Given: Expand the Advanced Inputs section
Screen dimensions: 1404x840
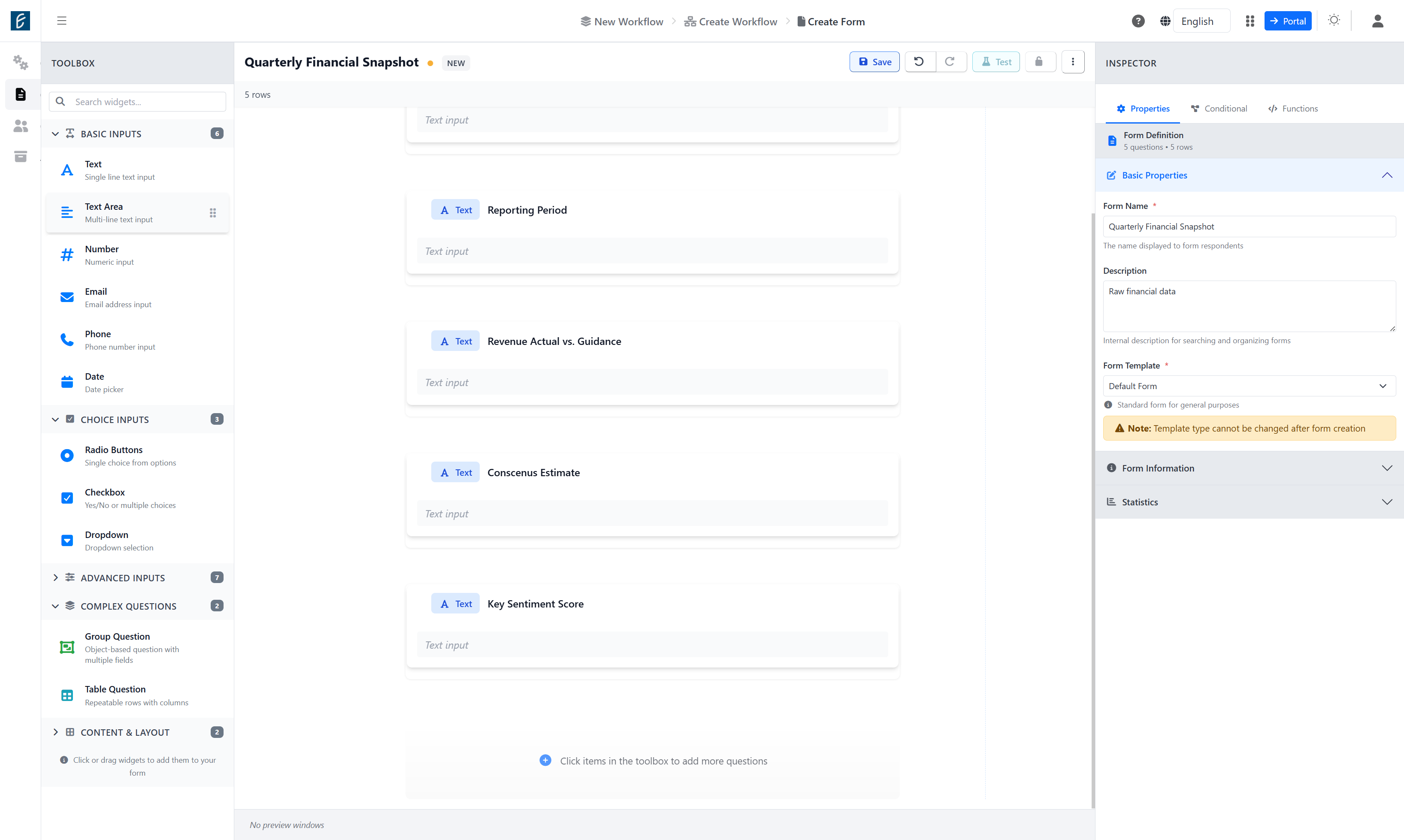Looking at the screenshot, I should 138,578.
